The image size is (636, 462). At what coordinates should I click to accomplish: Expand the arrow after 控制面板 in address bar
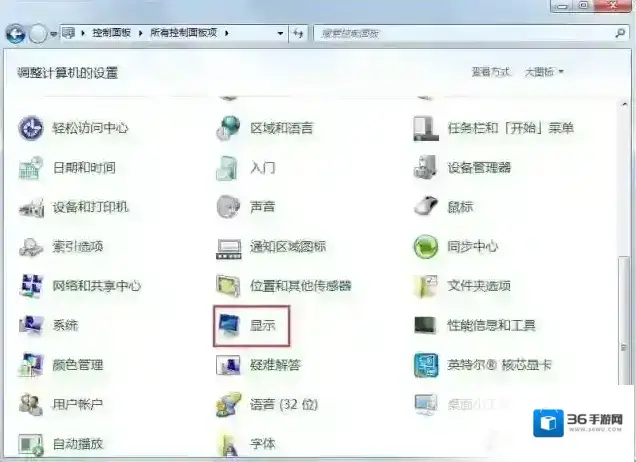pos(140,33)
